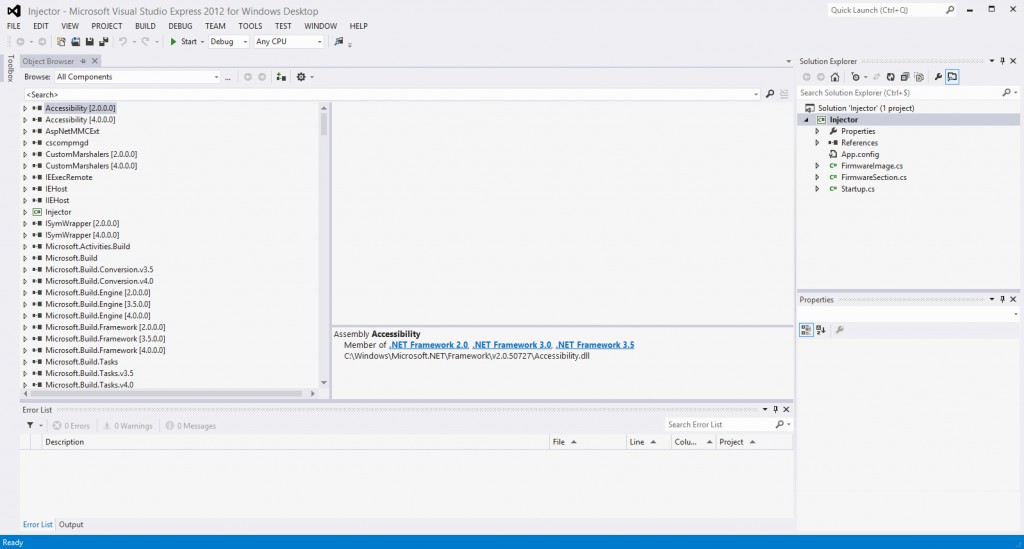Click the Open File toolbar icon
The width and height of the screenshot is (1024, 549).
point(76,42)
